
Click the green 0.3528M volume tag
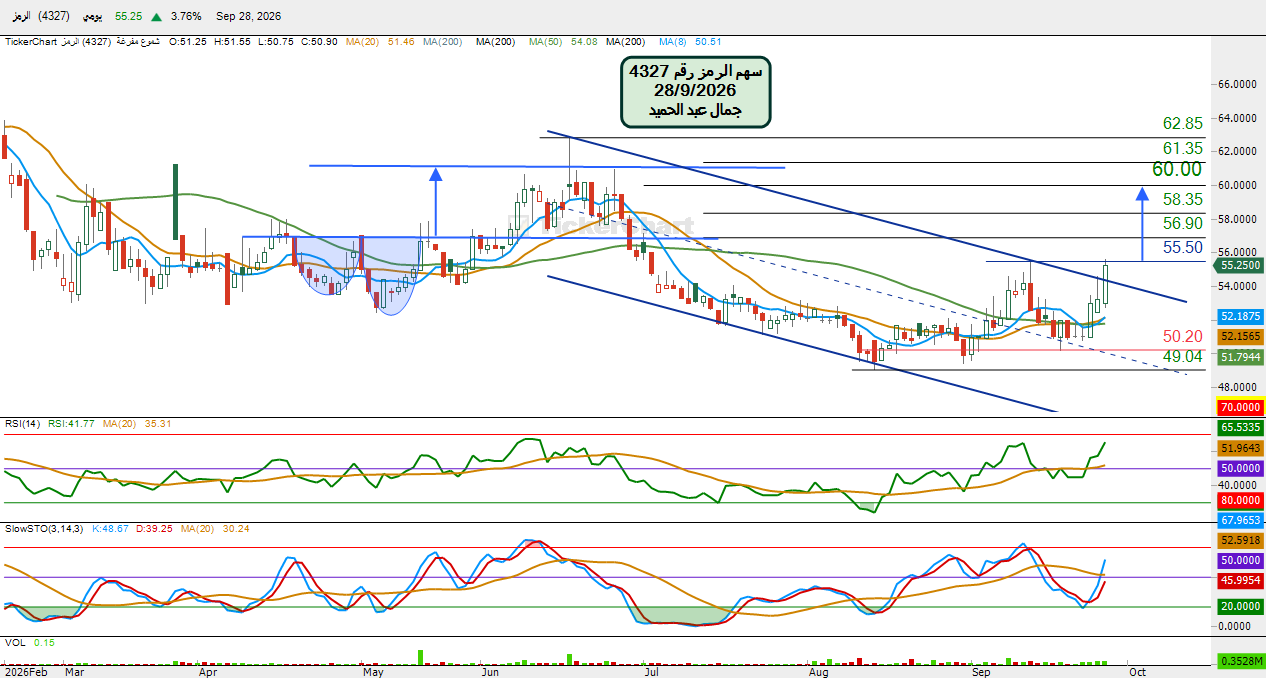pyautogui.click(x=1241, y=661)
